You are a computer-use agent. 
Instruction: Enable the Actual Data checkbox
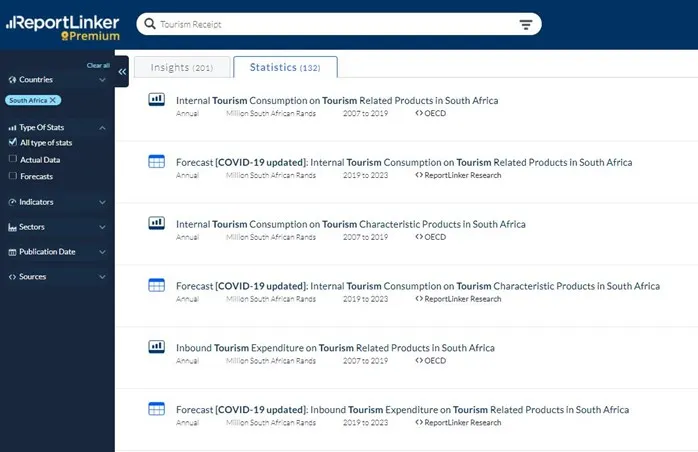(x=12, y=159)
